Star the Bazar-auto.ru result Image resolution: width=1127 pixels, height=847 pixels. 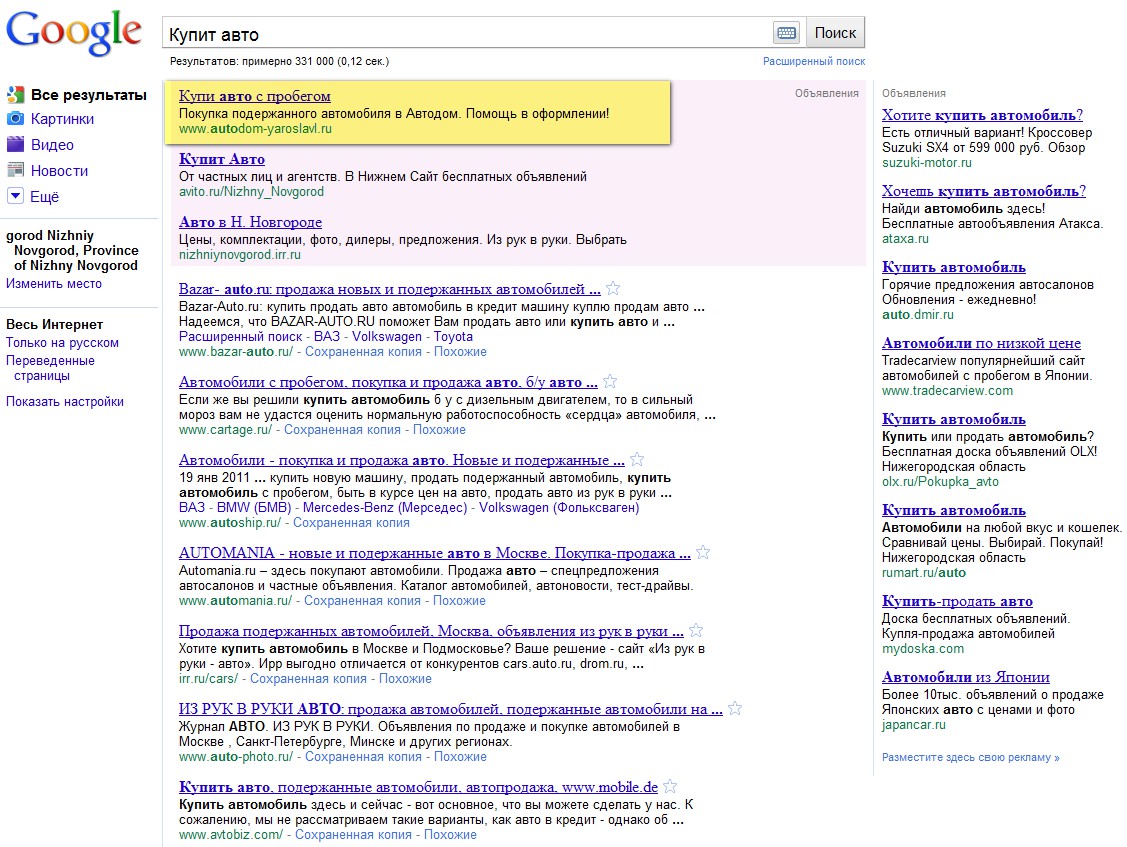coord(612,288)
